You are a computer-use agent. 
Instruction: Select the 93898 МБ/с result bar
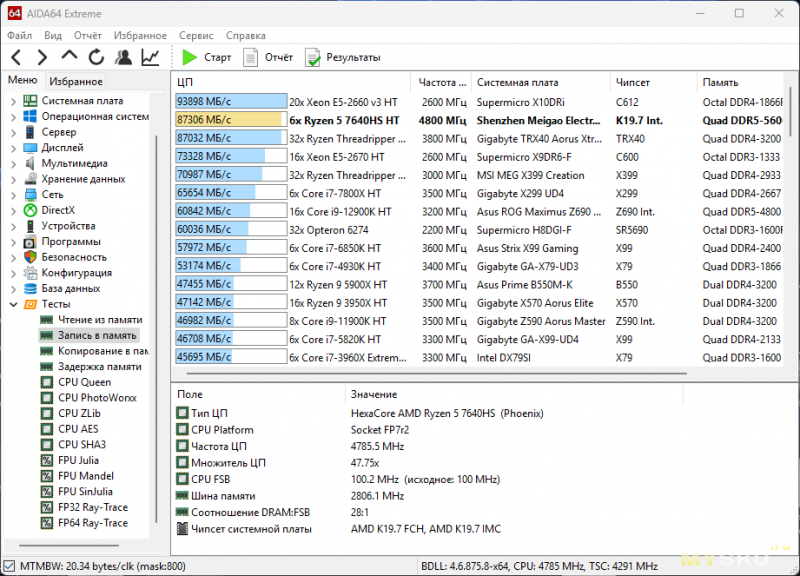tap(231, 102)
